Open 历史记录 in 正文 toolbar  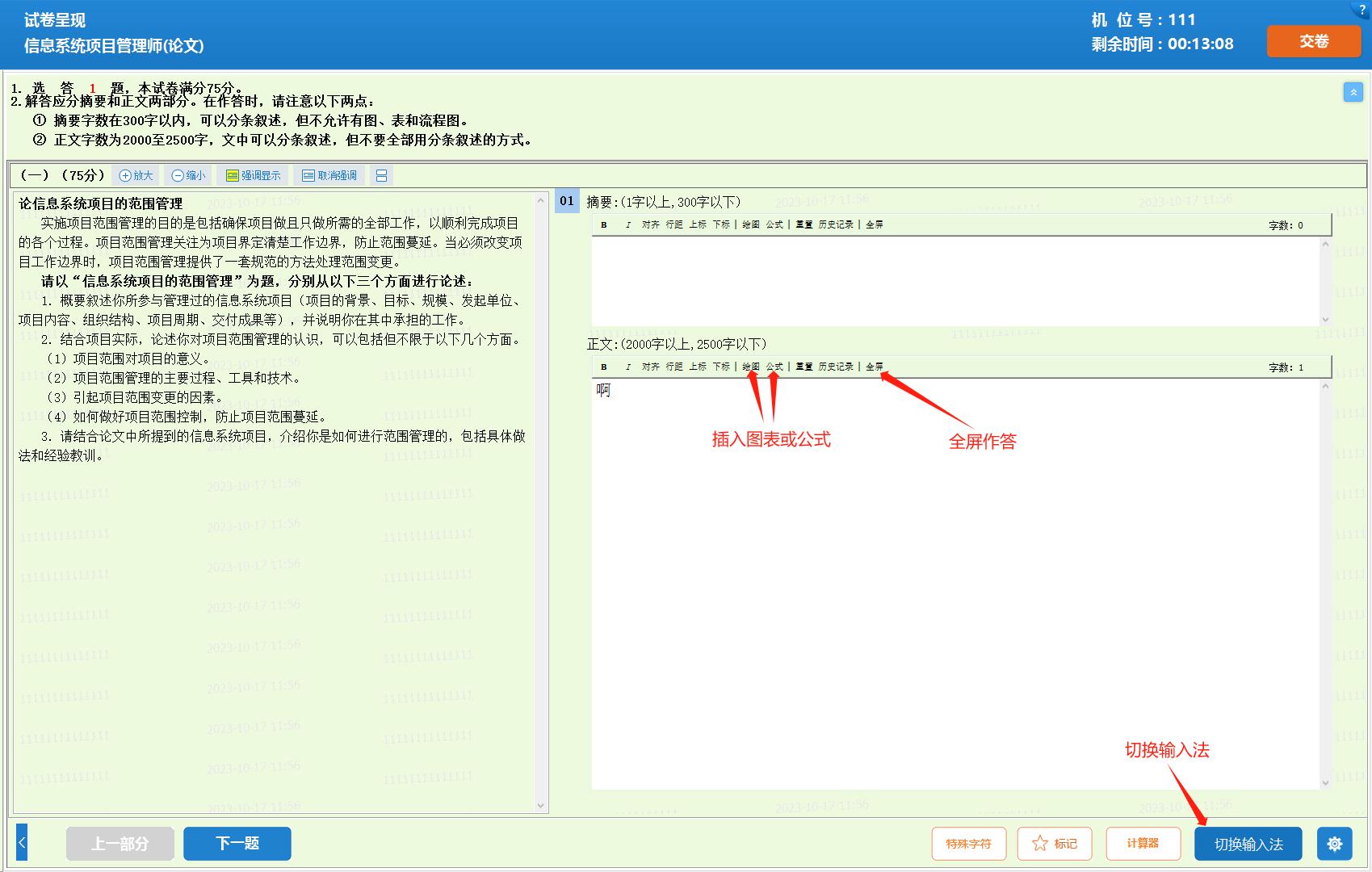tap(836, 367)
